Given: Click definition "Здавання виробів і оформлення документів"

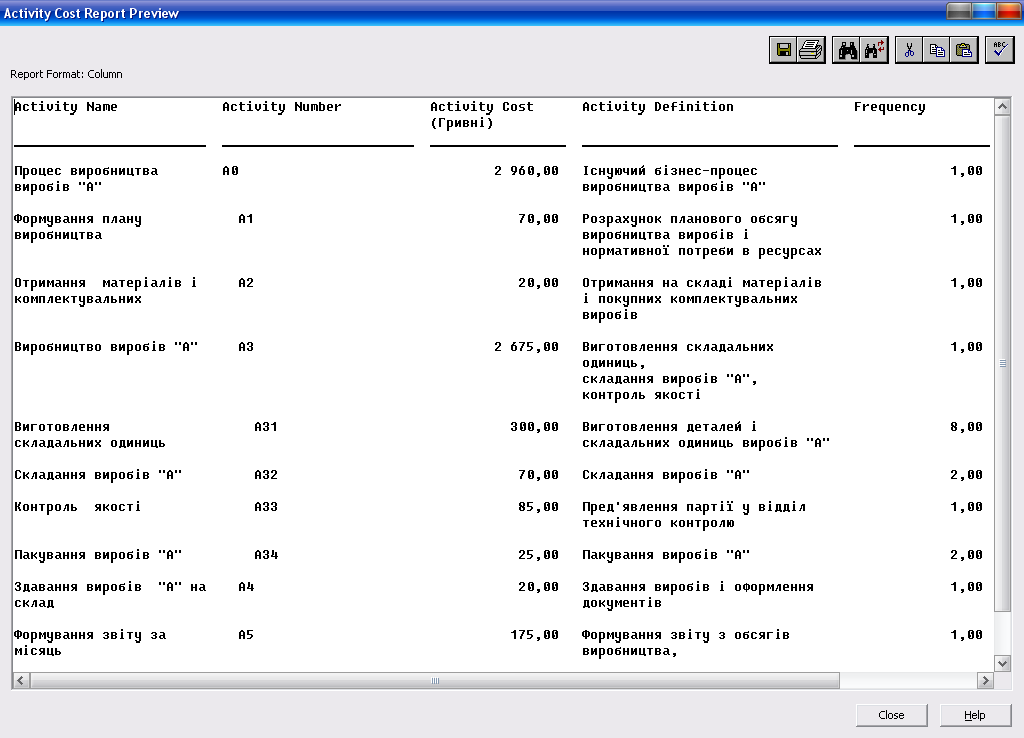Looking at the screenshot, I should 698,595.
